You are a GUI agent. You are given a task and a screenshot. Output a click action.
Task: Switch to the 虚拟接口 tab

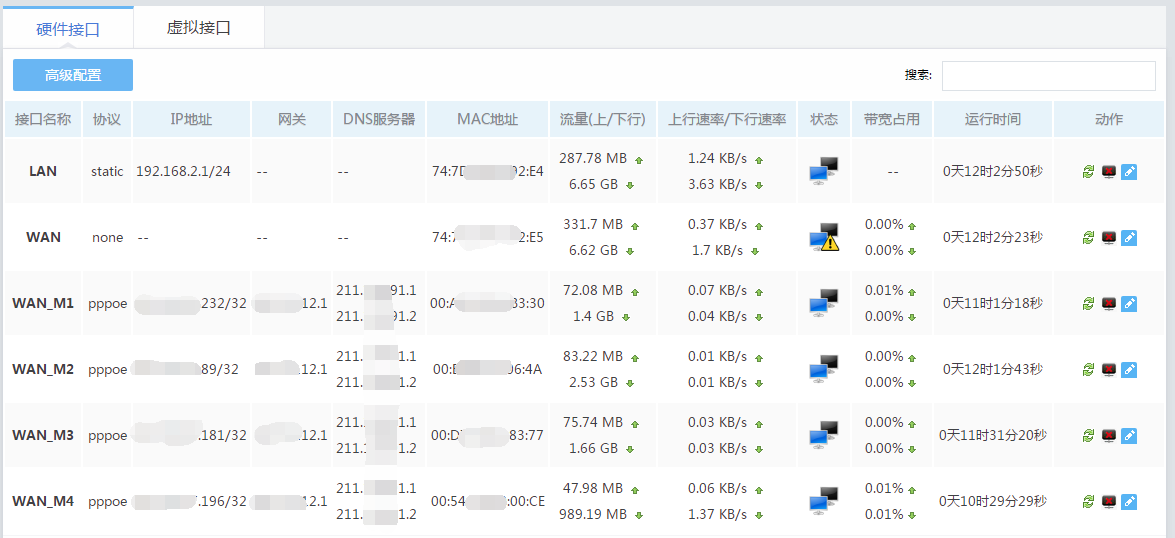click(199, 28)
